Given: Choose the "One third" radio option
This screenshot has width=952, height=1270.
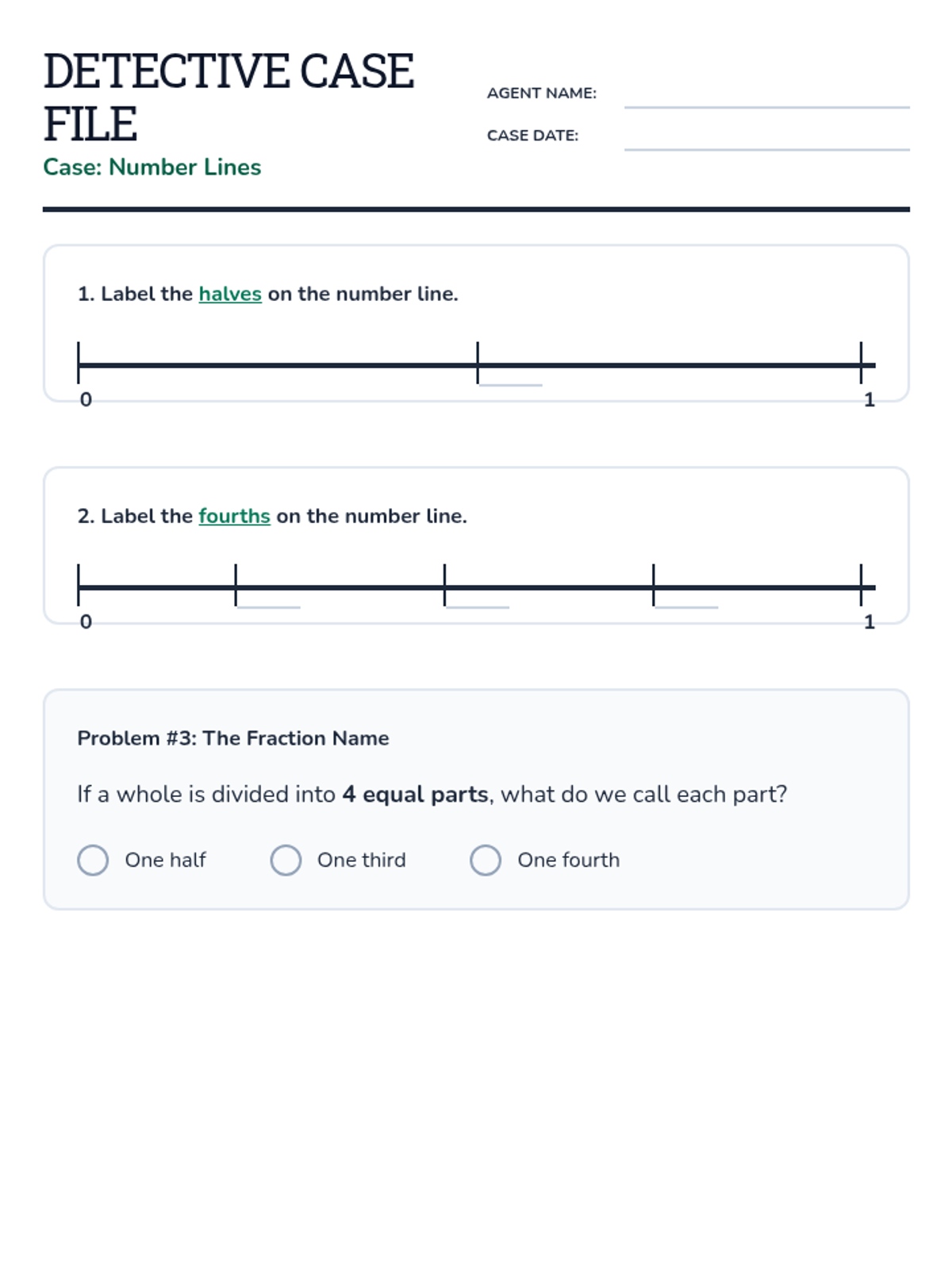Looking at the screenshot, I should (286, 860).
